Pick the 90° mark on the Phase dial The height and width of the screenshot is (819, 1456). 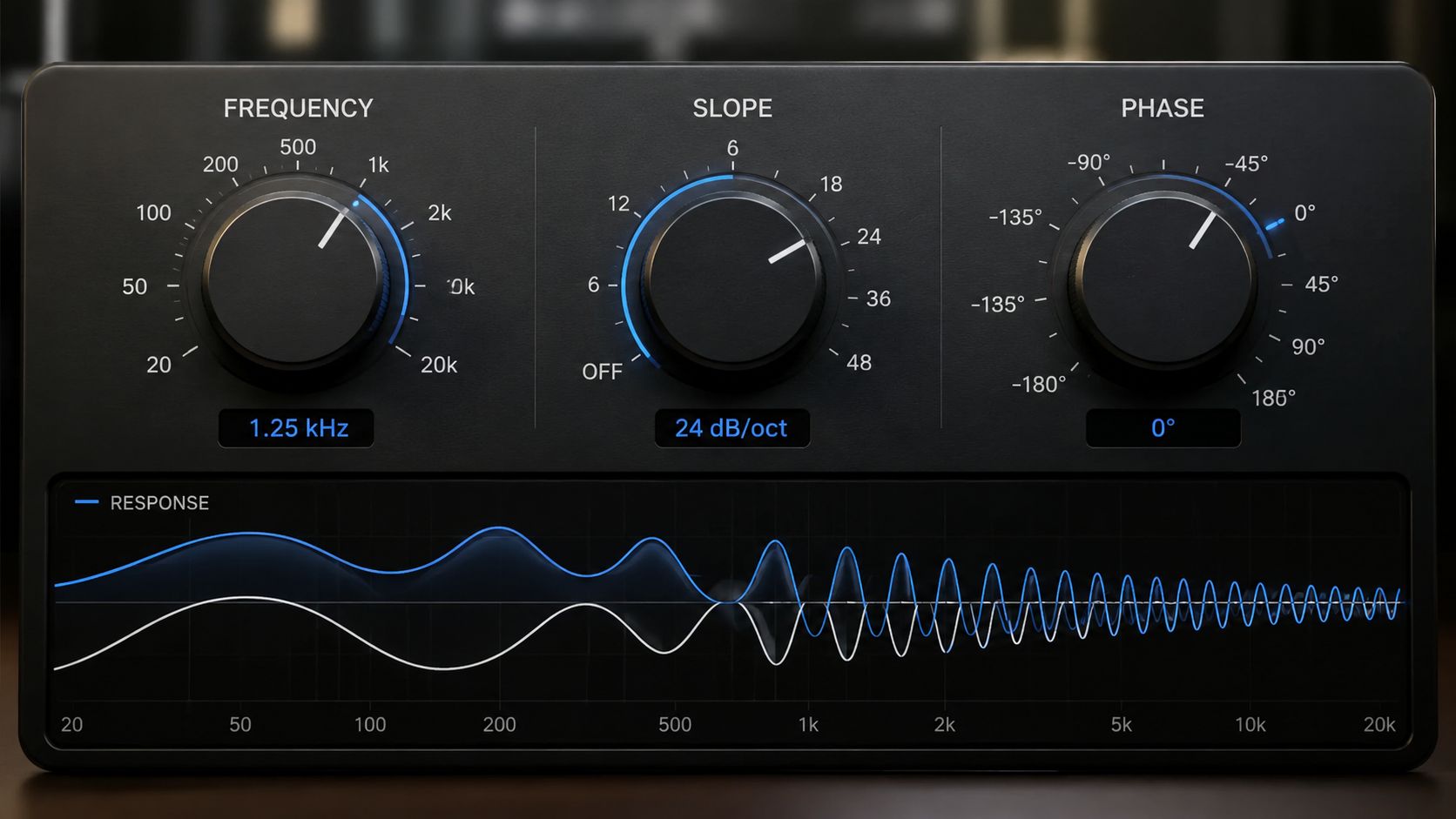point(1308,346)
